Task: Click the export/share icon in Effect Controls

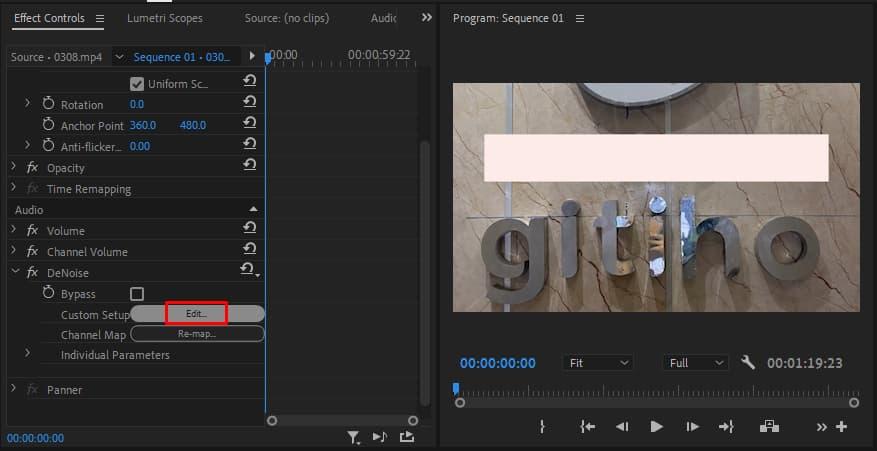Action: (x=407, y=437)
